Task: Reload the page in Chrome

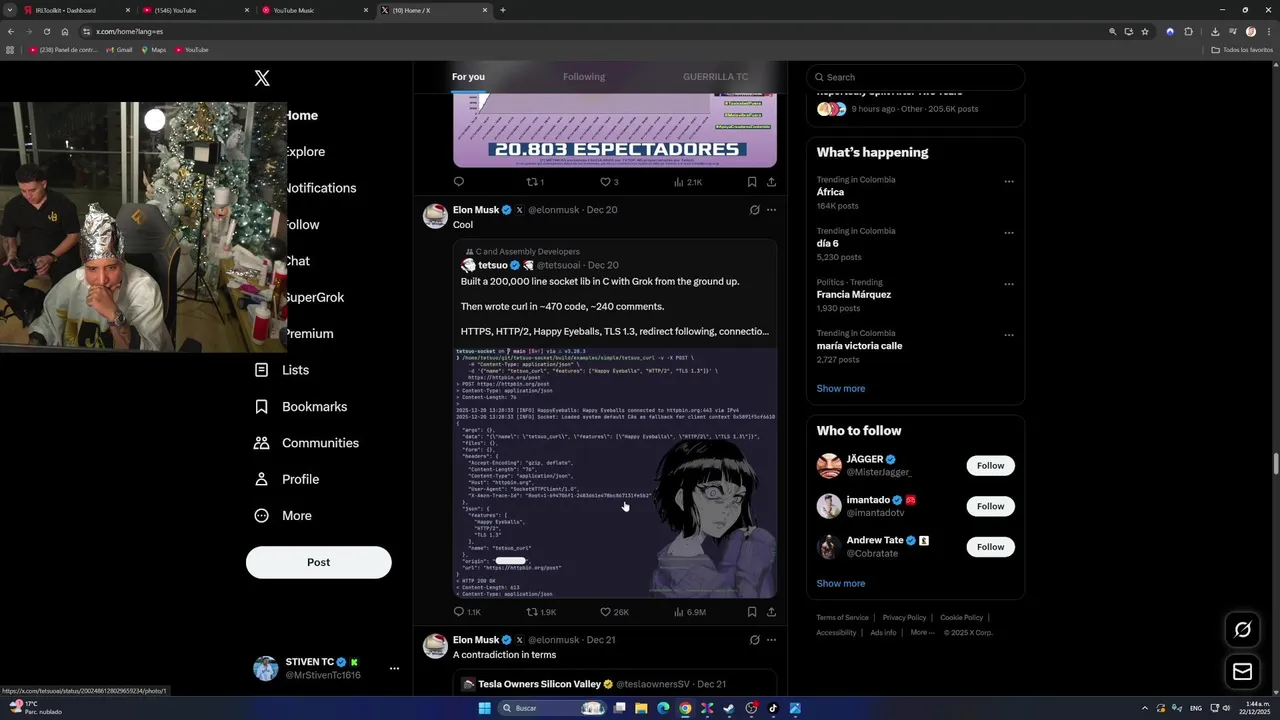Action: (x=48, y=31)
